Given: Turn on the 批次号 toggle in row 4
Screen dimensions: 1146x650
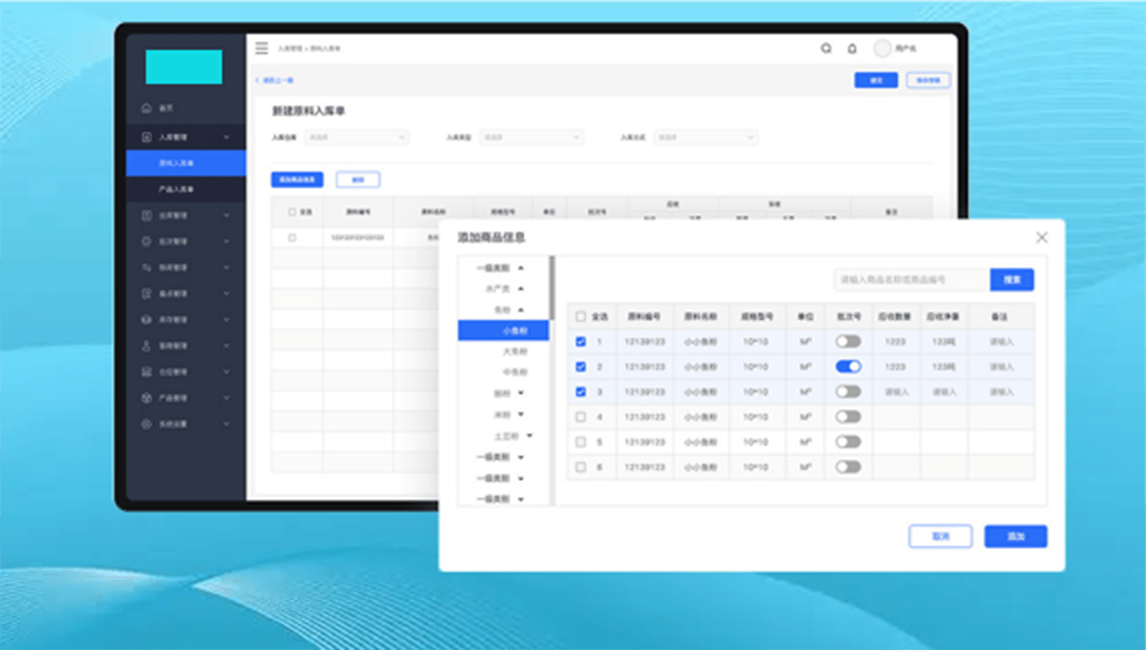Looking at the screenshot, I should point(848,417).
